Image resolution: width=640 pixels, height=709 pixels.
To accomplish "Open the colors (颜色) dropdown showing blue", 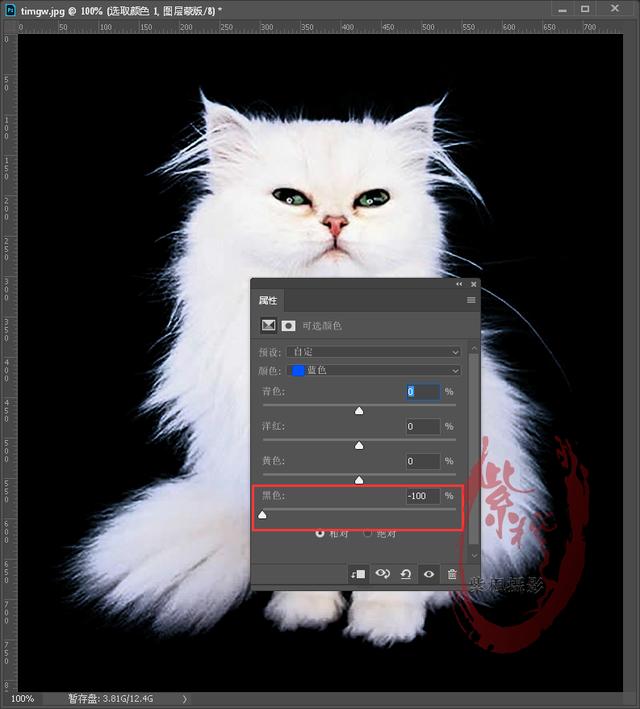I will click(374, 370).
